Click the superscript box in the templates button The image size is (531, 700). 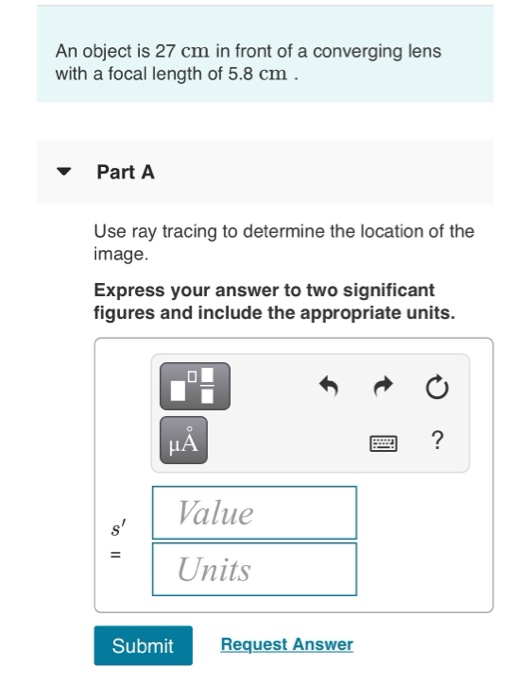pos(192,376)
